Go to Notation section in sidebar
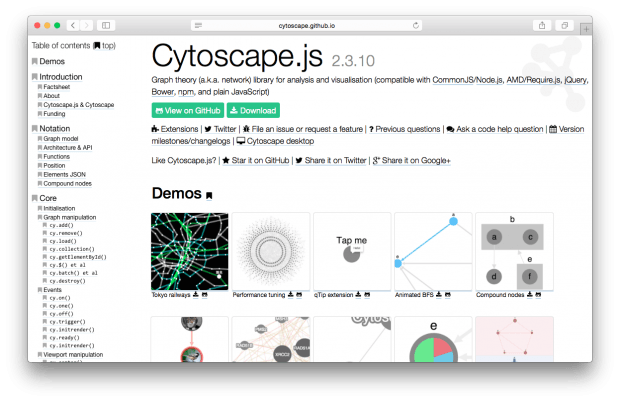This screenshot has width=620, height=402. coord(55,129)
